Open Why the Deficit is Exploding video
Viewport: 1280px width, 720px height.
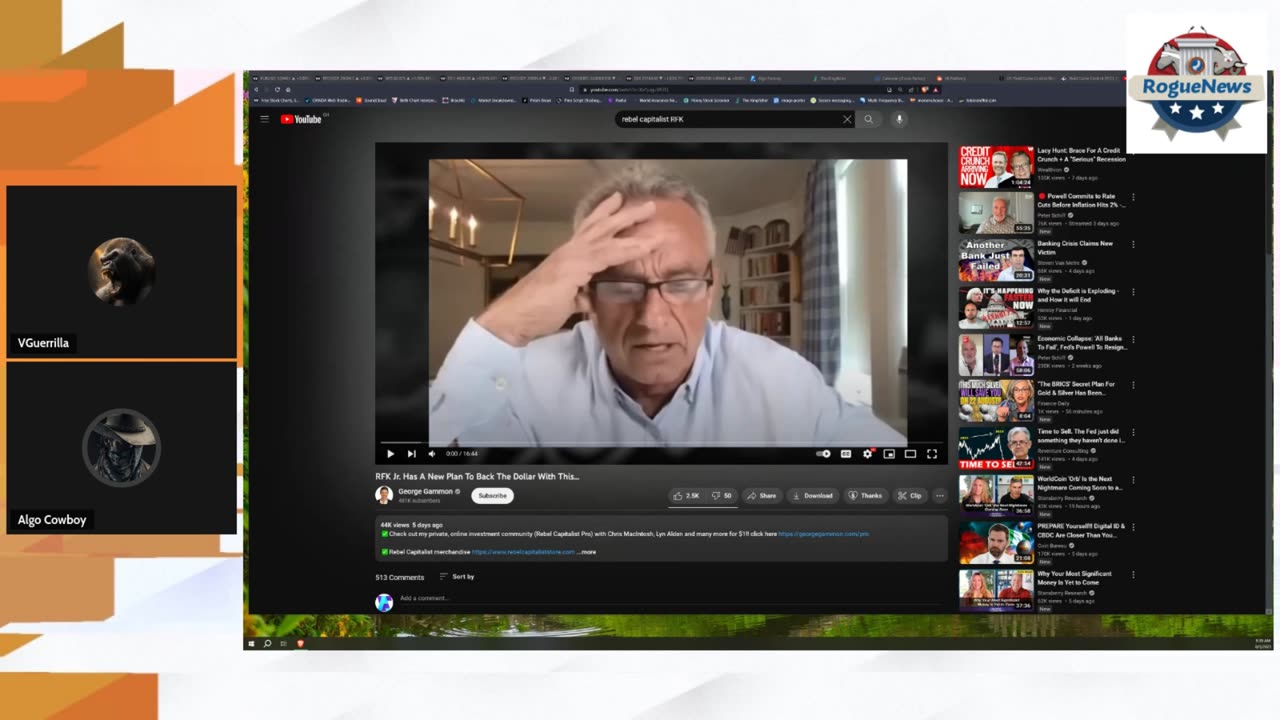pos(1077,295)
